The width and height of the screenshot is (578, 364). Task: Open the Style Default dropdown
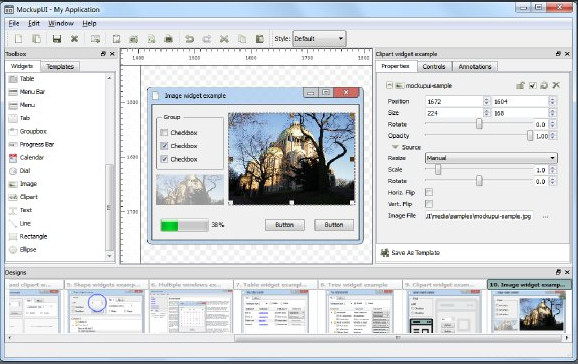coord(319,38)
